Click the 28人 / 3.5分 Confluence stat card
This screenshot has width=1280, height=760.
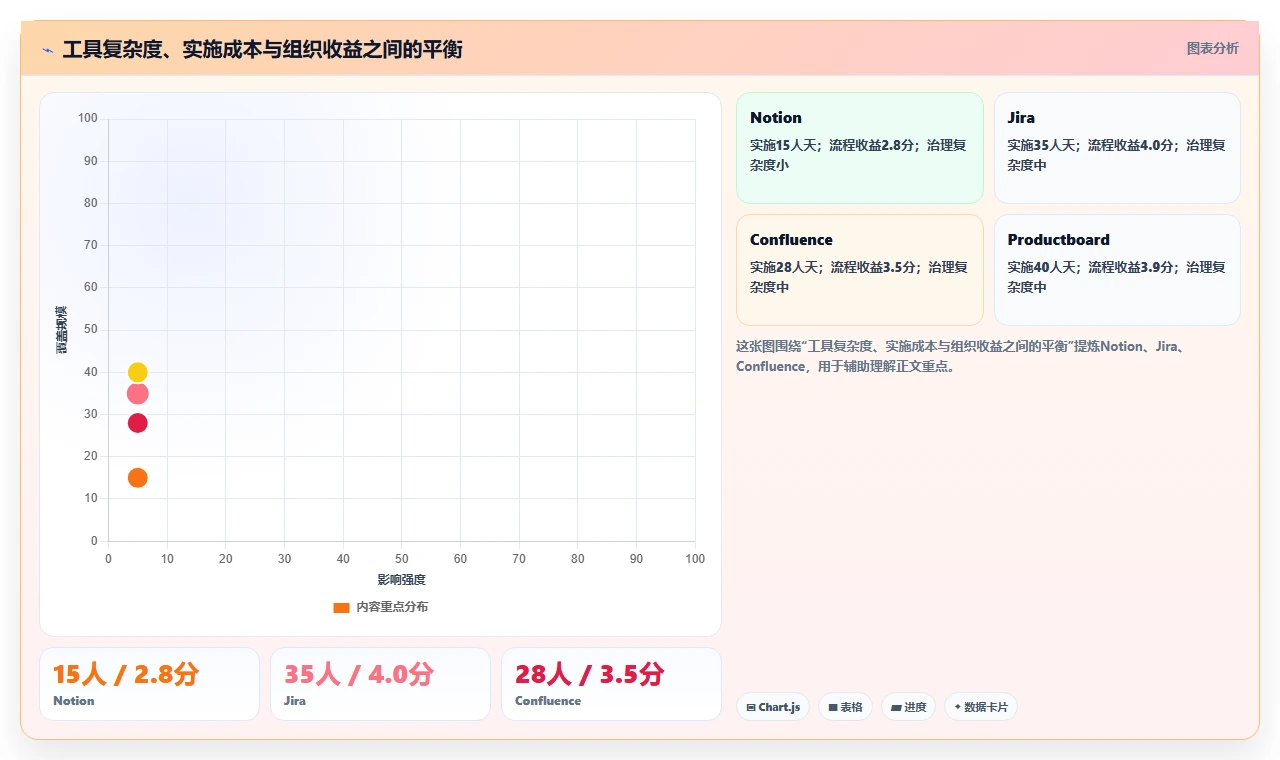coord(611,684)
